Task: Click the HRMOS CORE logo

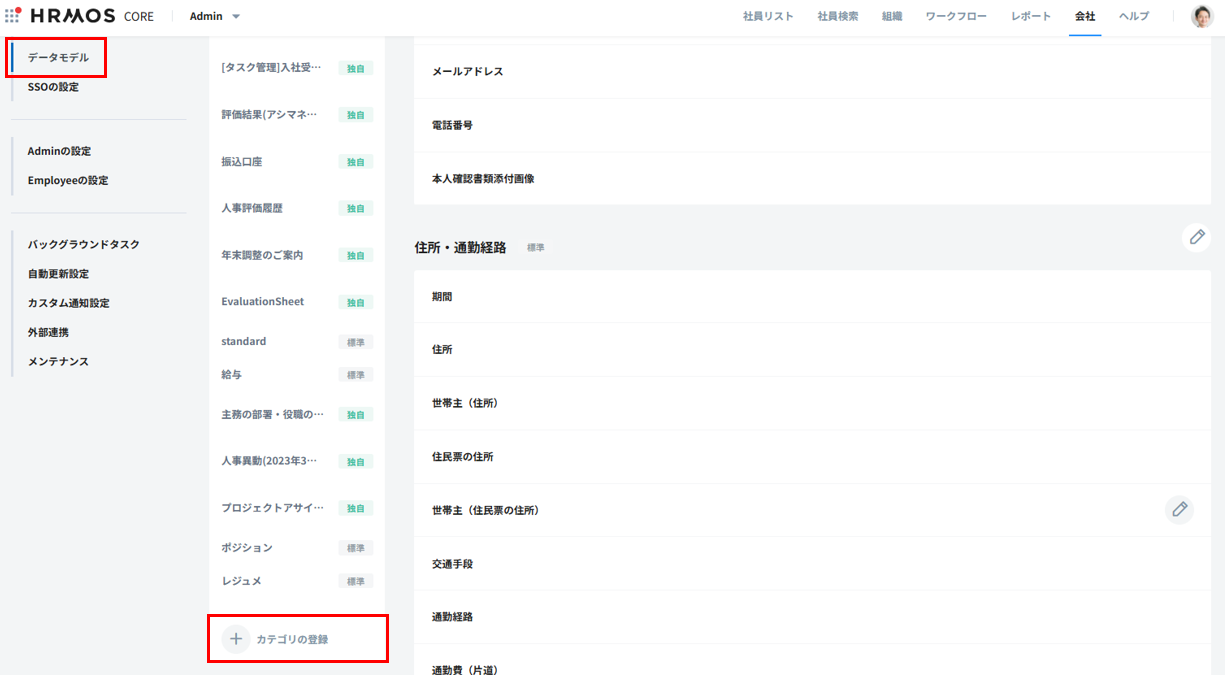Action: pos(92,16)
